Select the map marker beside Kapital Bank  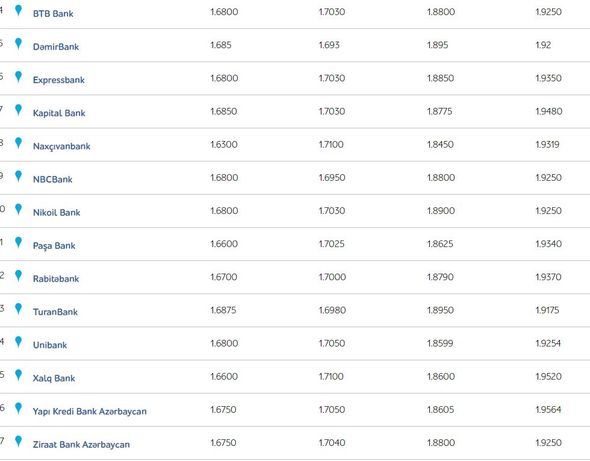(18, 110)
